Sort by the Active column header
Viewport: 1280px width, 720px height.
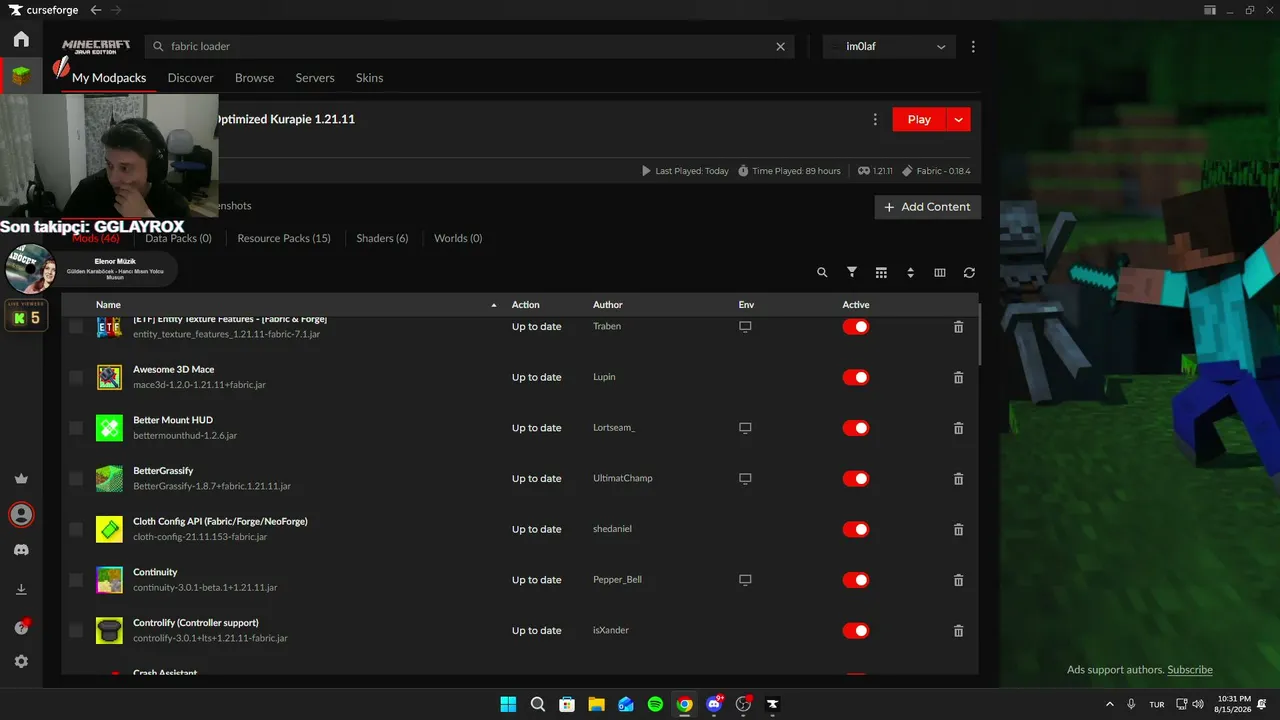coord(856,305)
